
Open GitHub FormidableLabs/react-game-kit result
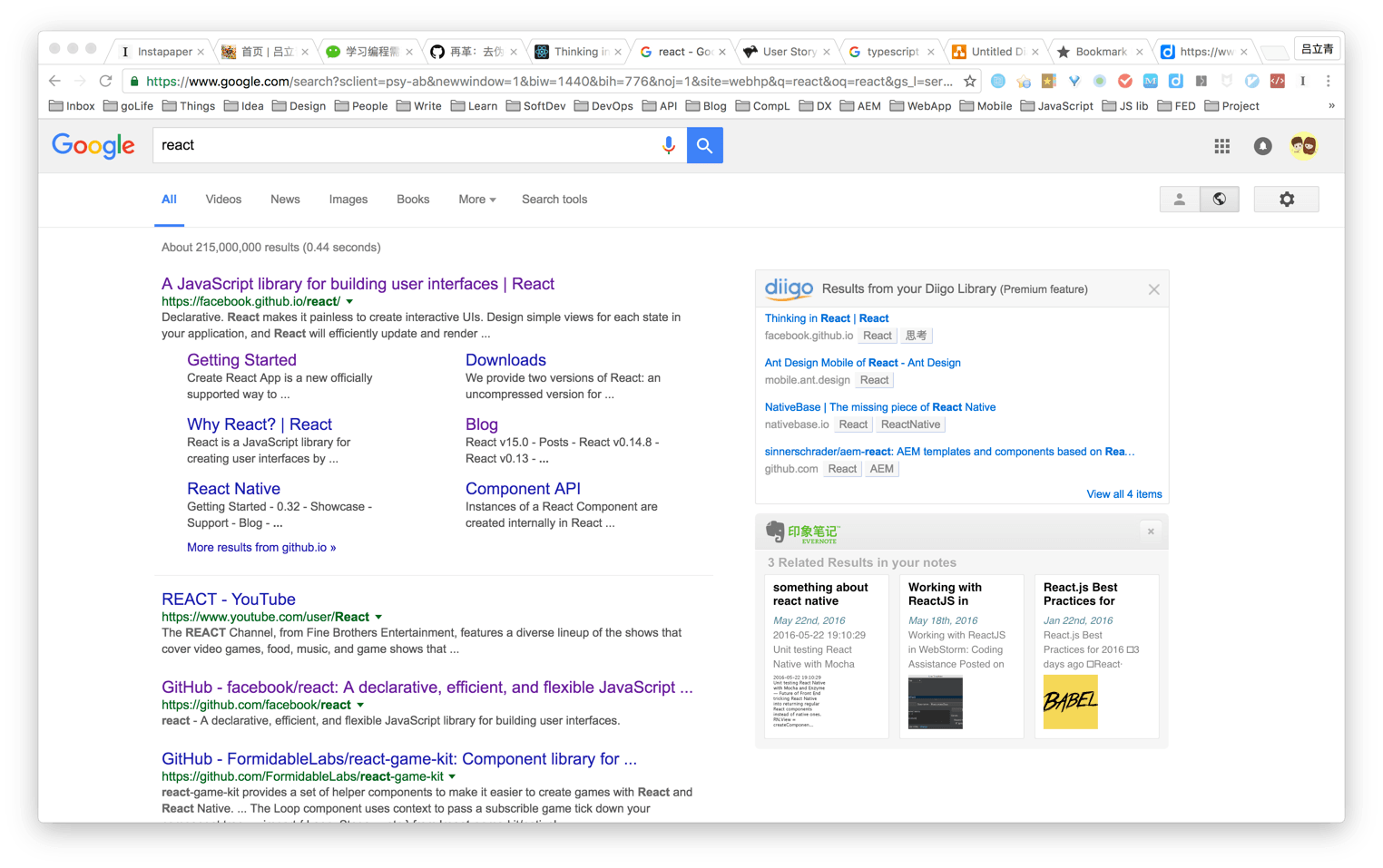point(399,759)
